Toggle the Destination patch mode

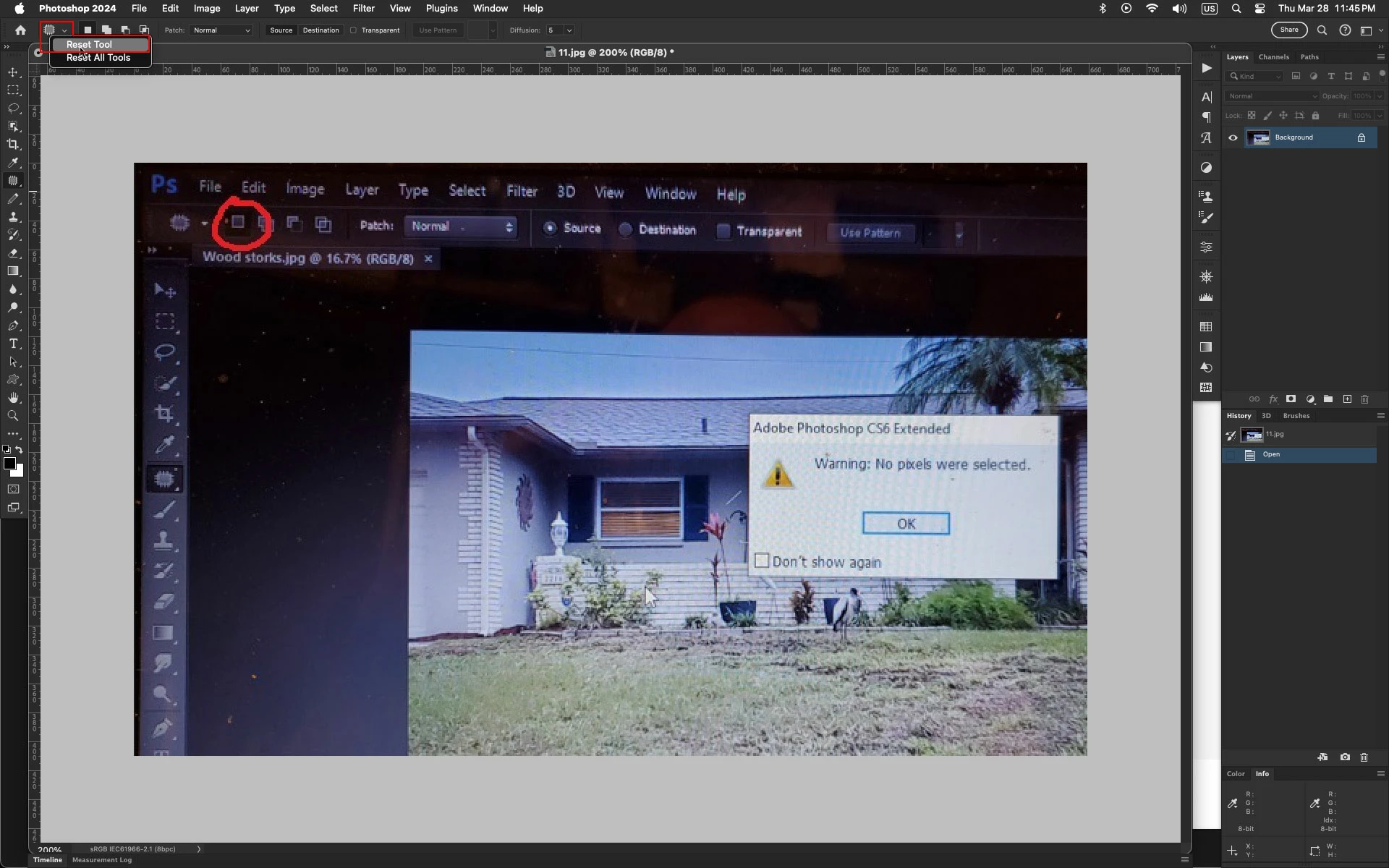tap(320, 30)
